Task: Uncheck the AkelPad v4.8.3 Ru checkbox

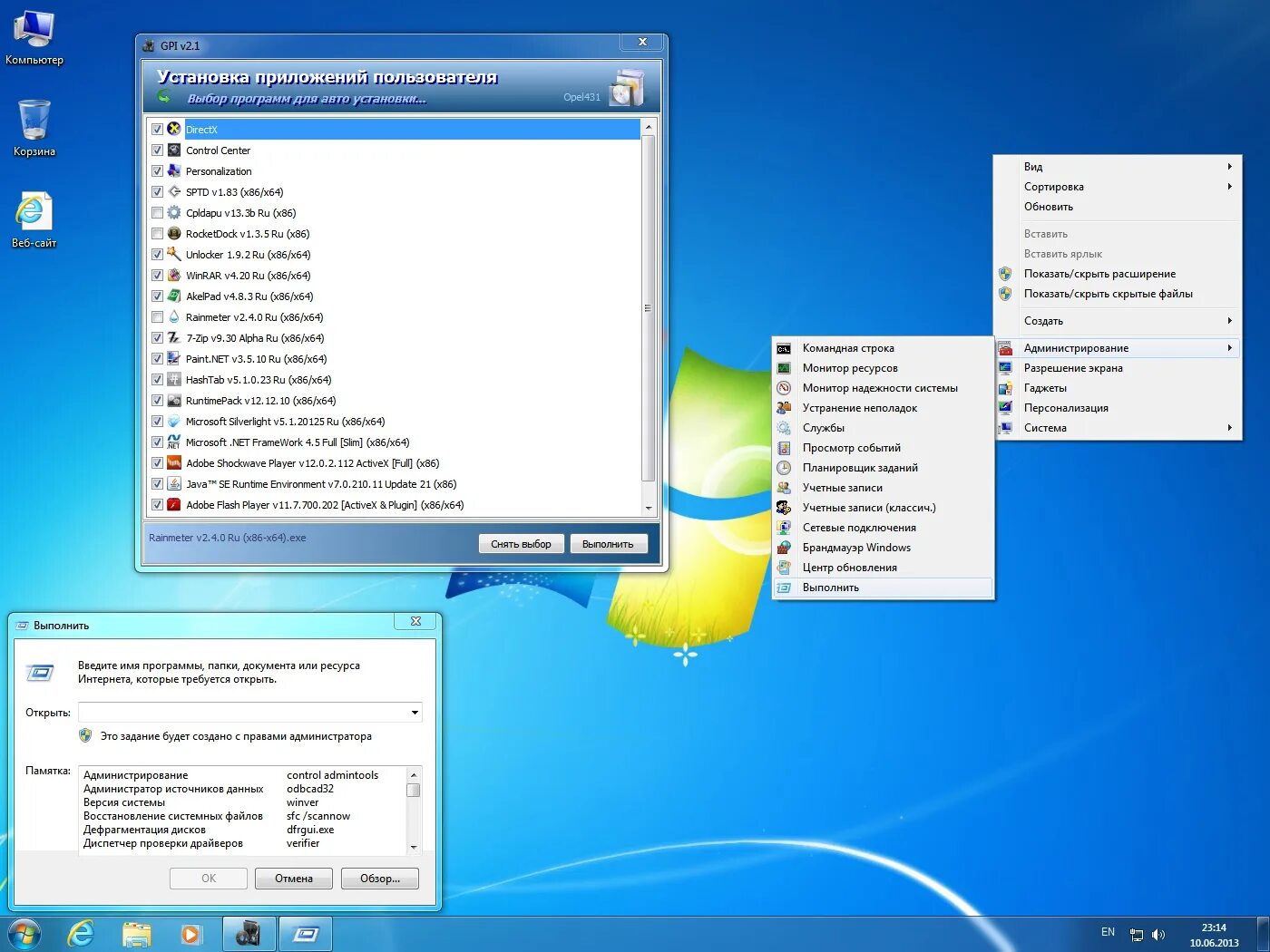Action: [157, 296]
